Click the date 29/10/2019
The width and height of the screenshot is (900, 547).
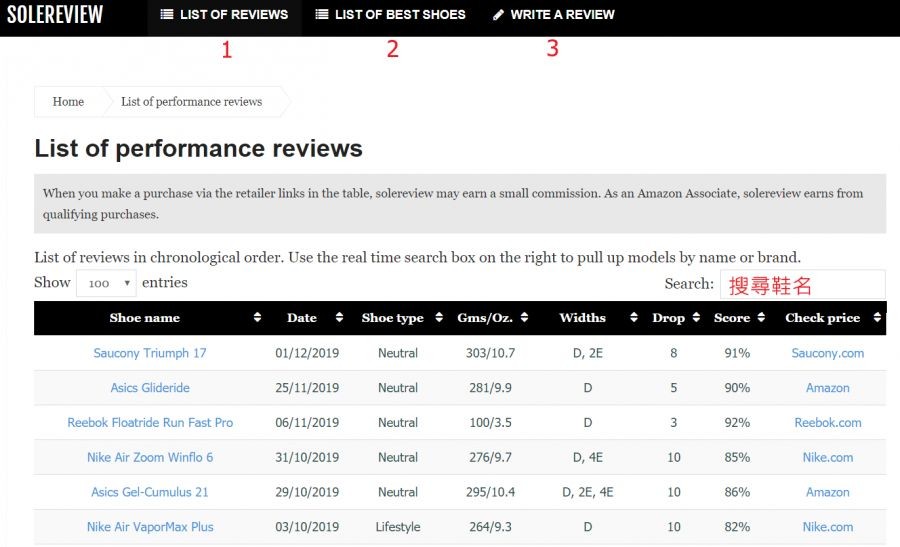pyautogui.click(x=307, y=492)
